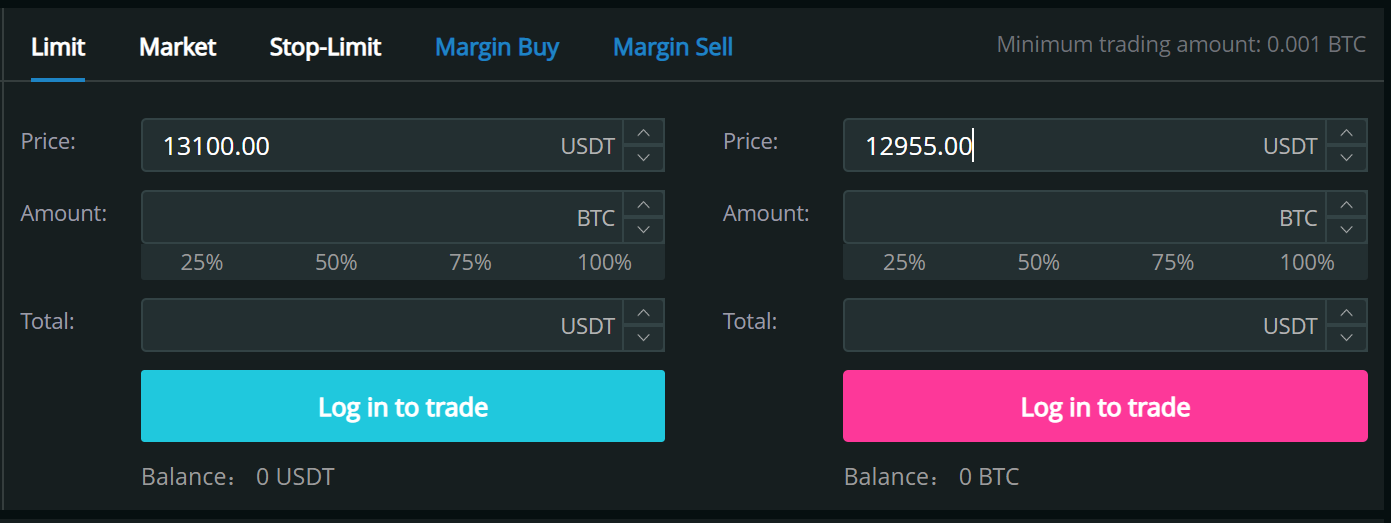Click the up arrow on buy Price field

[643, 133]
